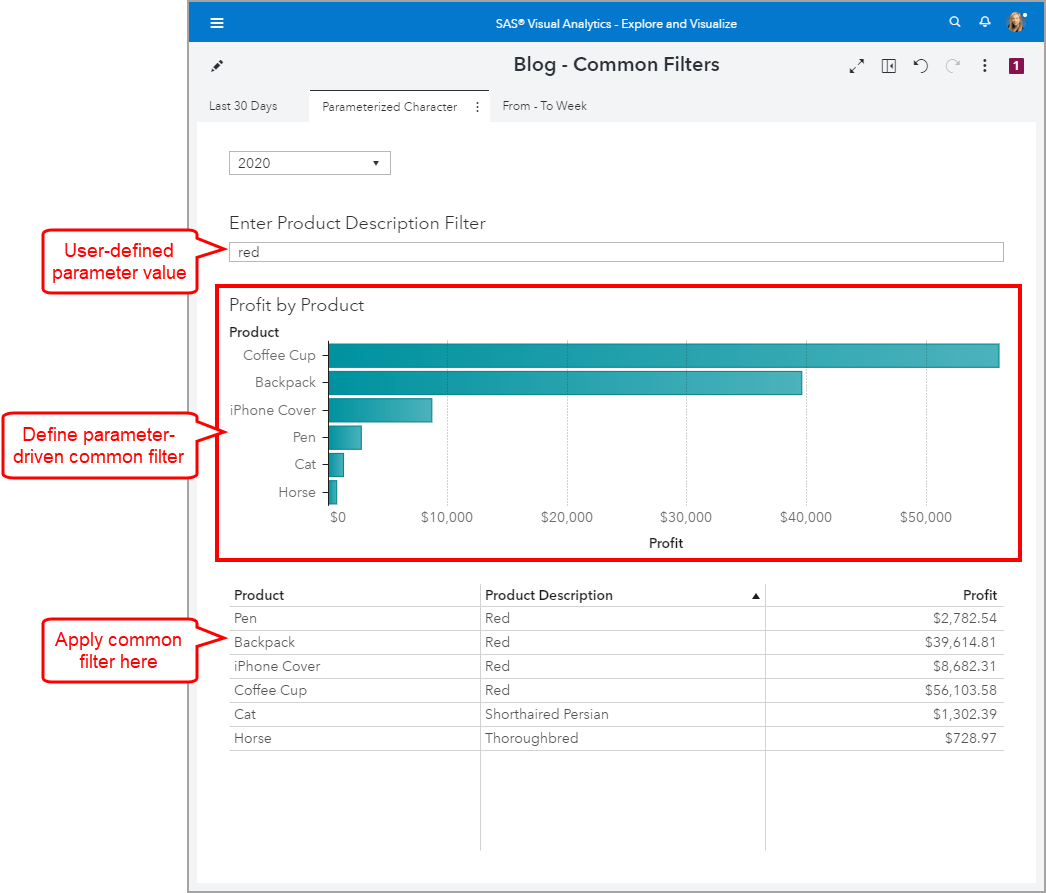Viewport: 1046px width, 893px height.
Task: Click the redo icon
Action: (951, 65)
